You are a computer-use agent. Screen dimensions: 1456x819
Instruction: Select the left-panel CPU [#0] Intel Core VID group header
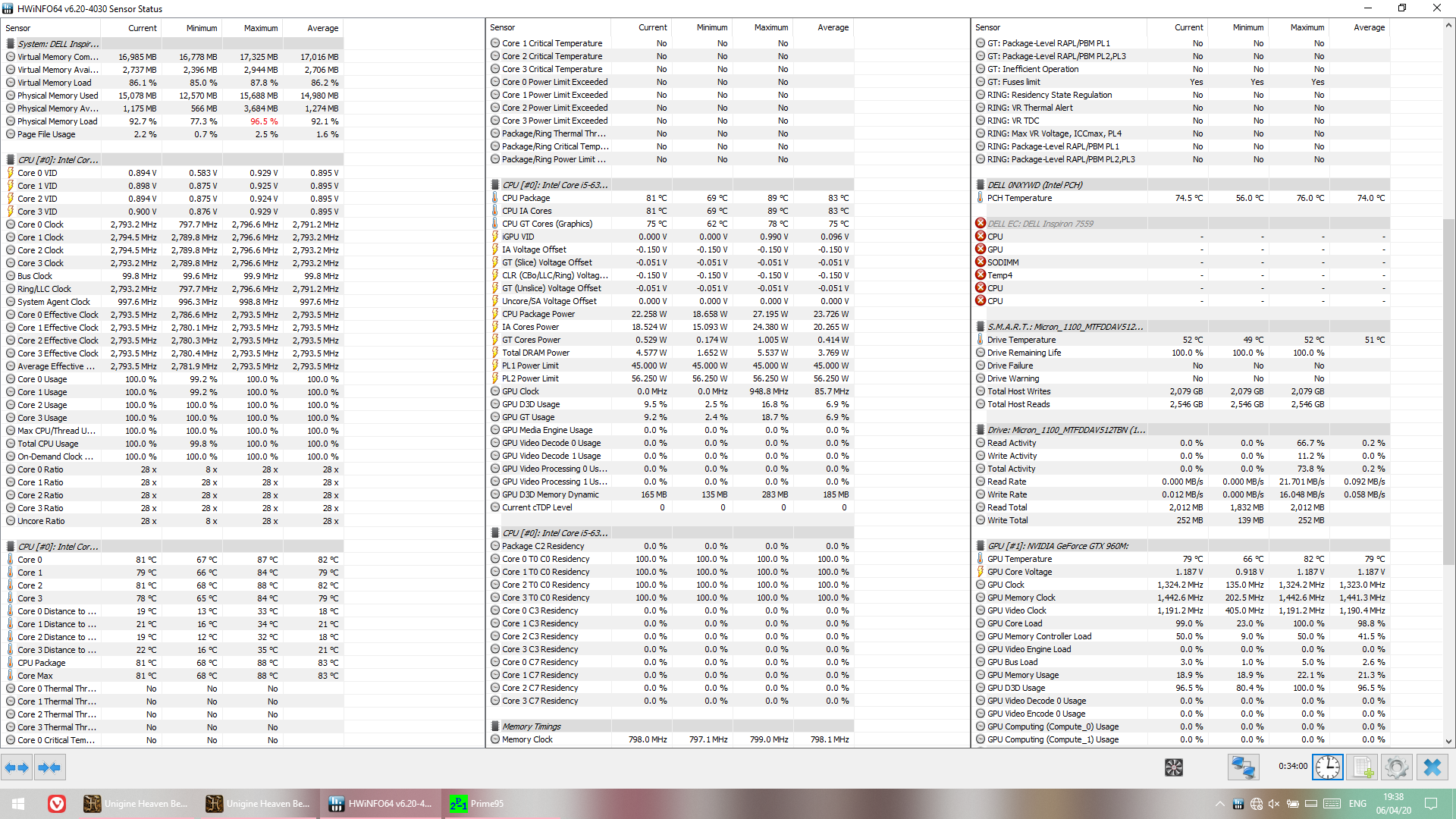click(x=174, y=160)
